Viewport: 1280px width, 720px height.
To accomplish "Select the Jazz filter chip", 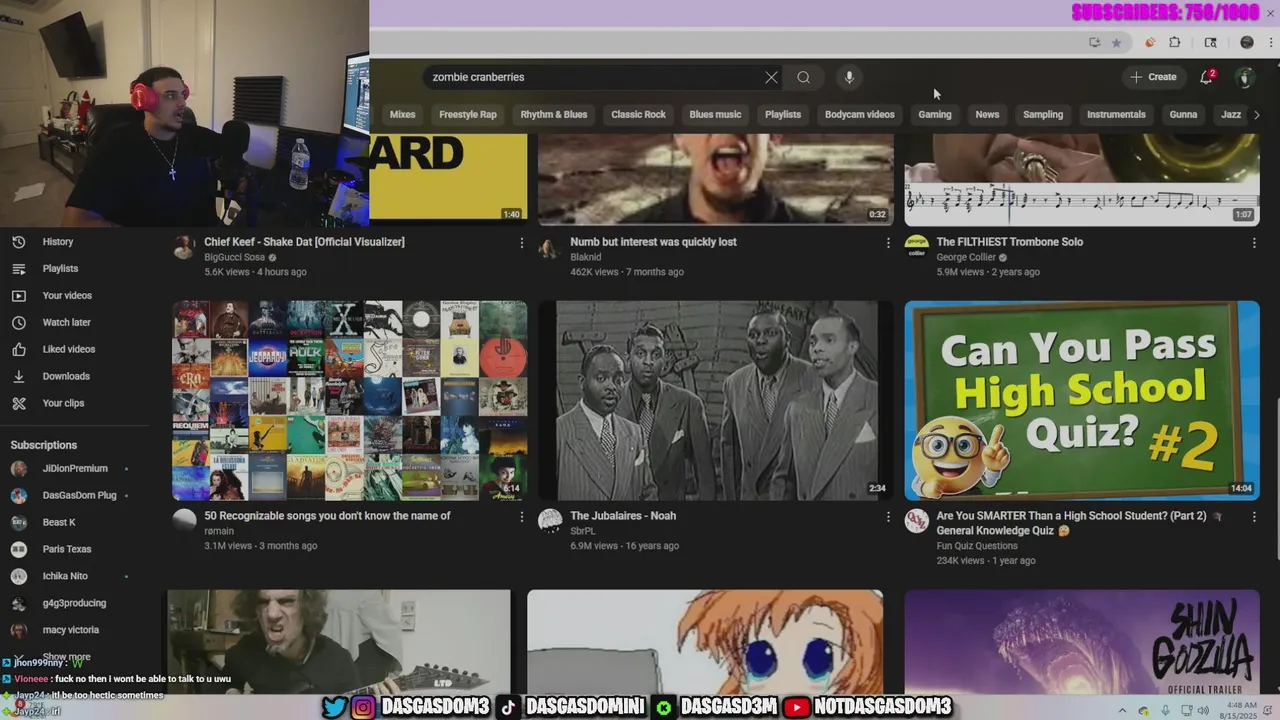I will 1231,114.
